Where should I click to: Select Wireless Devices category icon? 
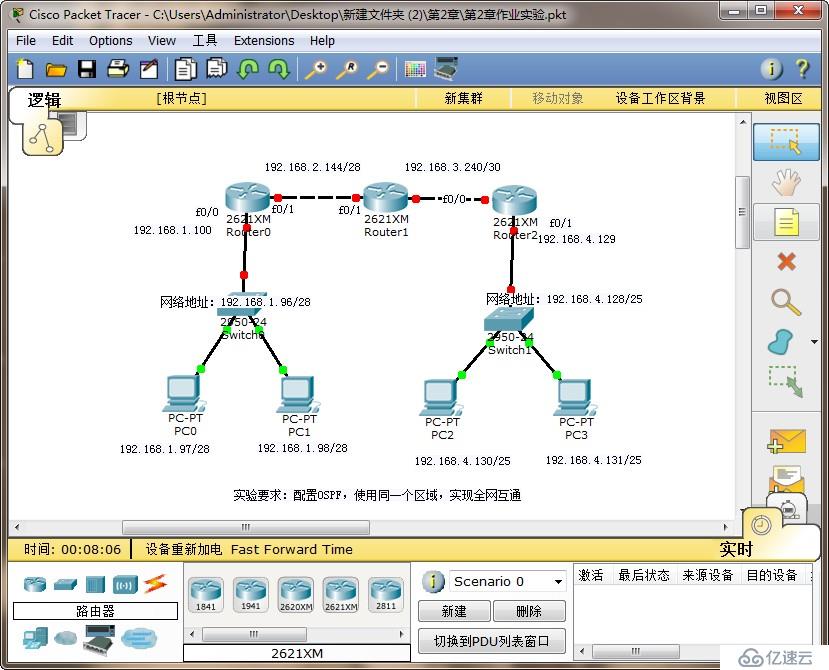125,584
